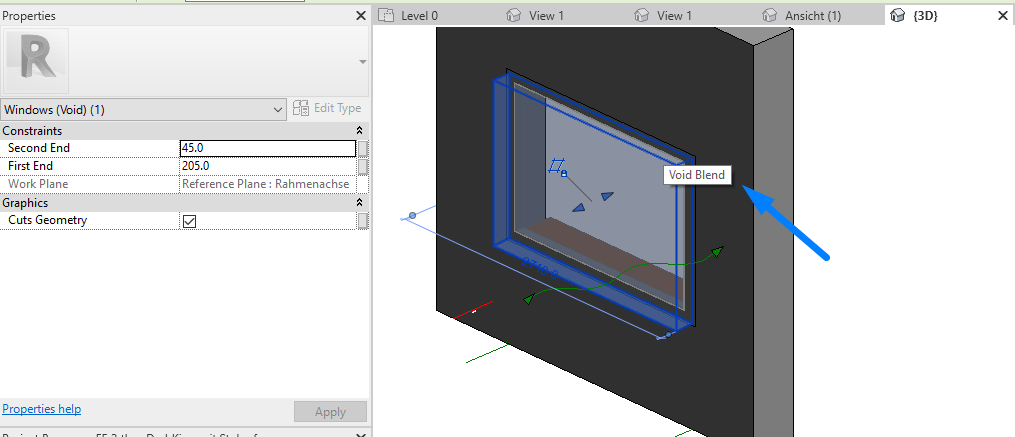Click the Revit family preview thumbnail

pos(36,62)
